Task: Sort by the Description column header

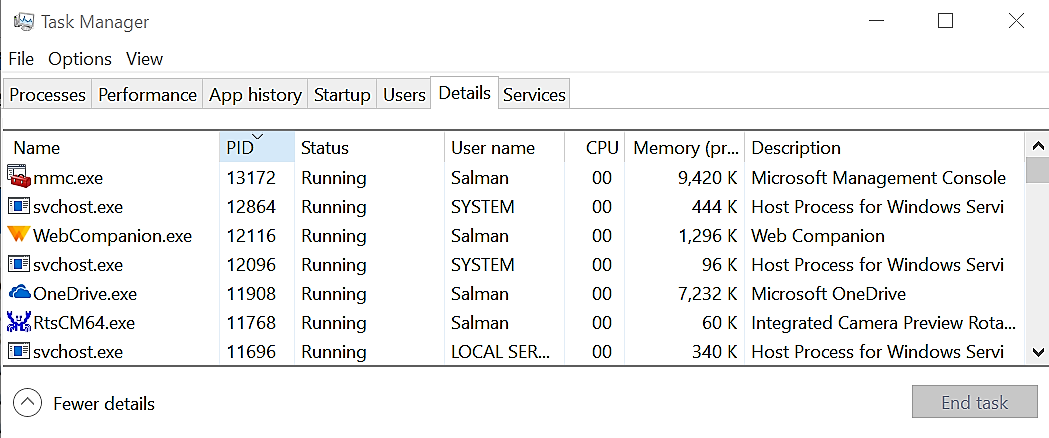Action: click(884, 148)
